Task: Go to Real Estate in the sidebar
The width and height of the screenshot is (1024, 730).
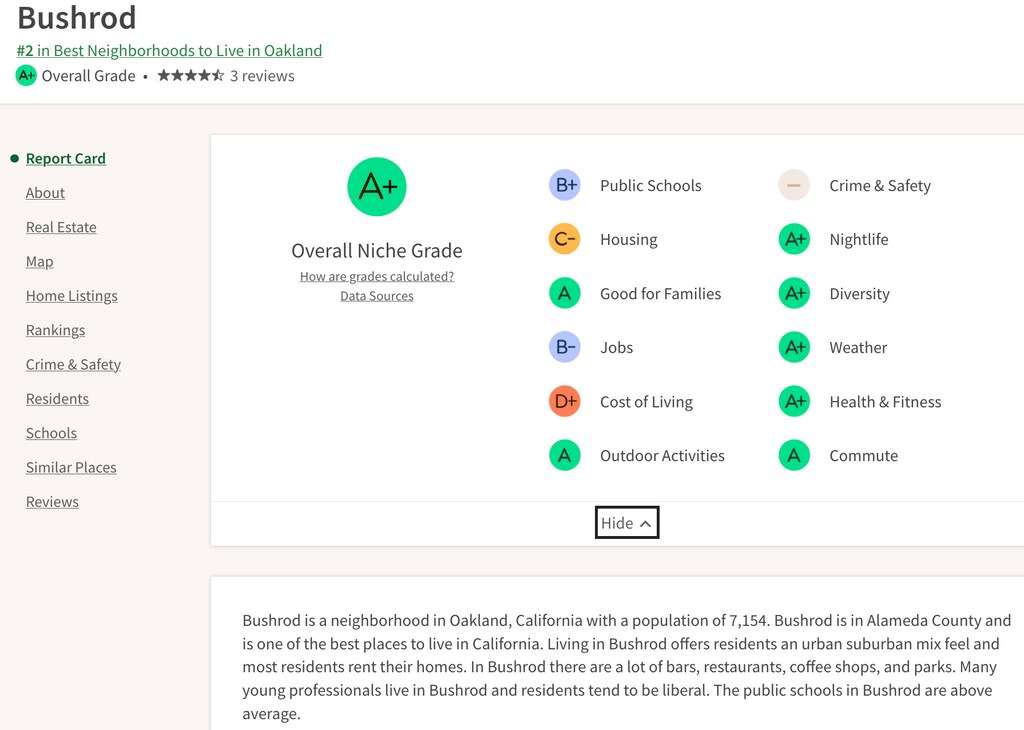Action: (61, 227)
